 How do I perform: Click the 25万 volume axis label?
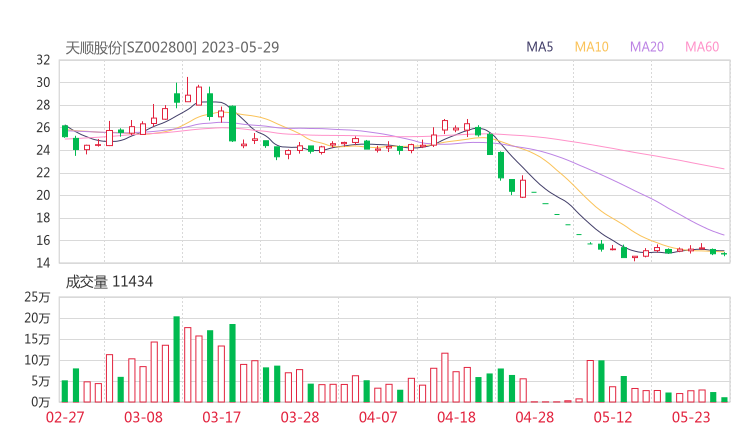(x=37, y=297)
